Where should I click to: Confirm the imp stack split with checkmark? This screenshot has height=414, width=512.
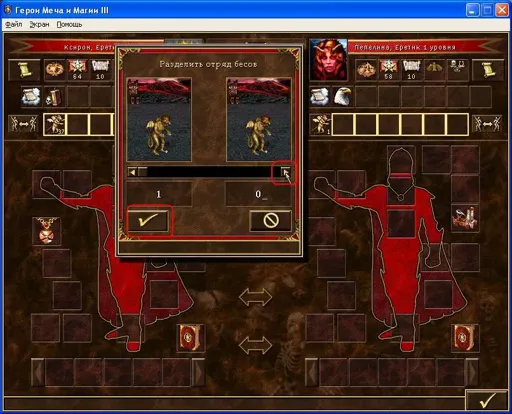click(149, 220)
